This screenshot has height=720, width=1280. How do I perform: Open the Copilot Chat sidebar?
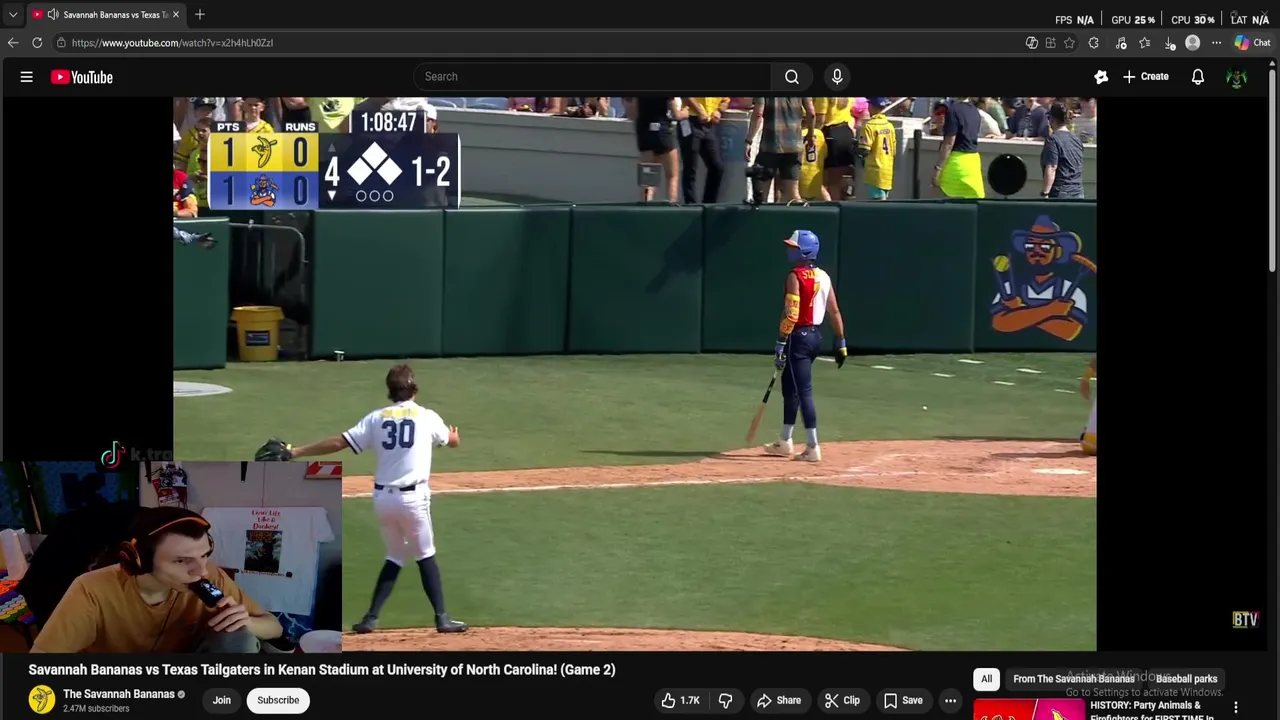coord(1252,43)
